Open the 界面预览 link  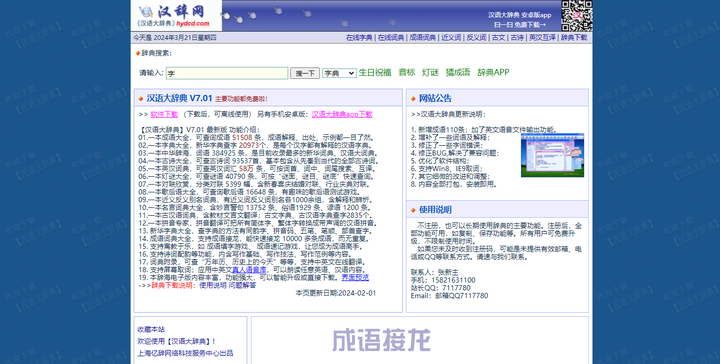[355, 278]
